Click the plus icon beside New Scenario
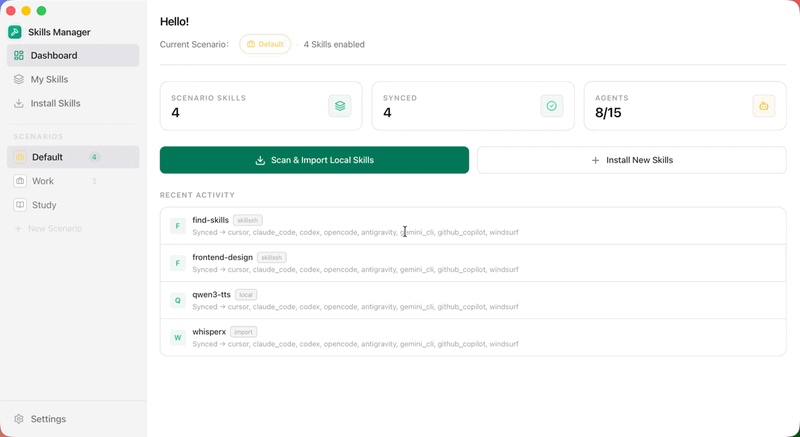Image resolution: width=800 pixels, height=437 pixels. click(x=18, y=228)
